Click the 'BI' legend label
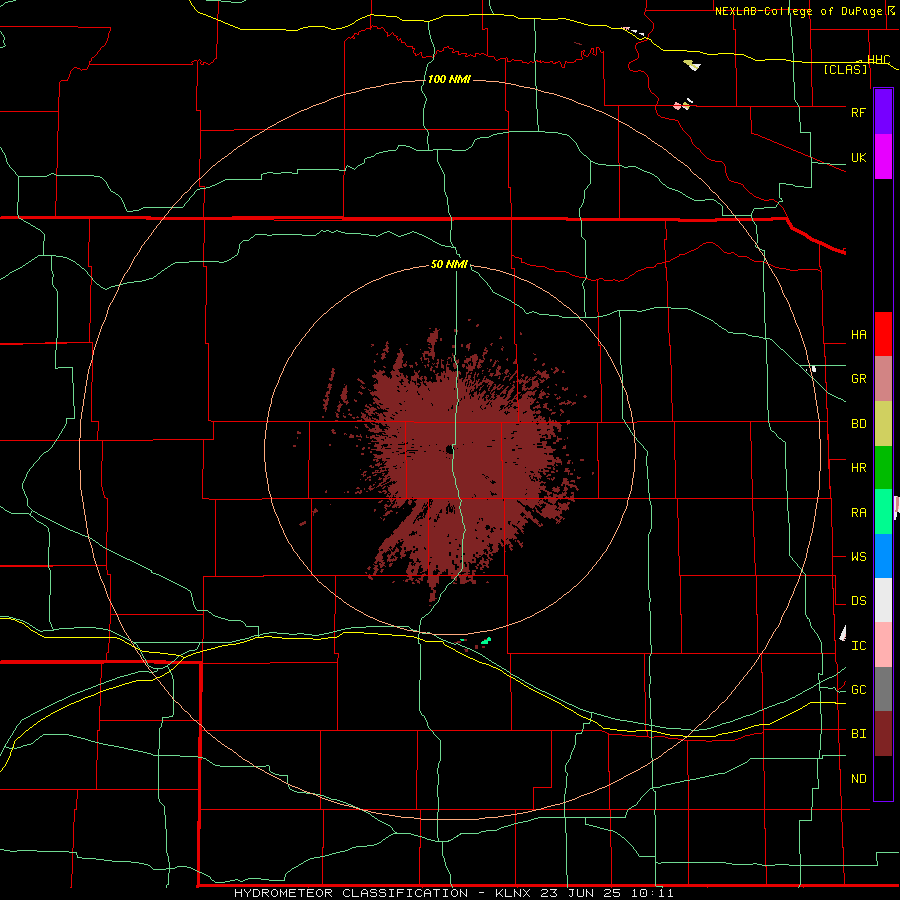This screenshot has width=900, height=900. pos(858,734)
